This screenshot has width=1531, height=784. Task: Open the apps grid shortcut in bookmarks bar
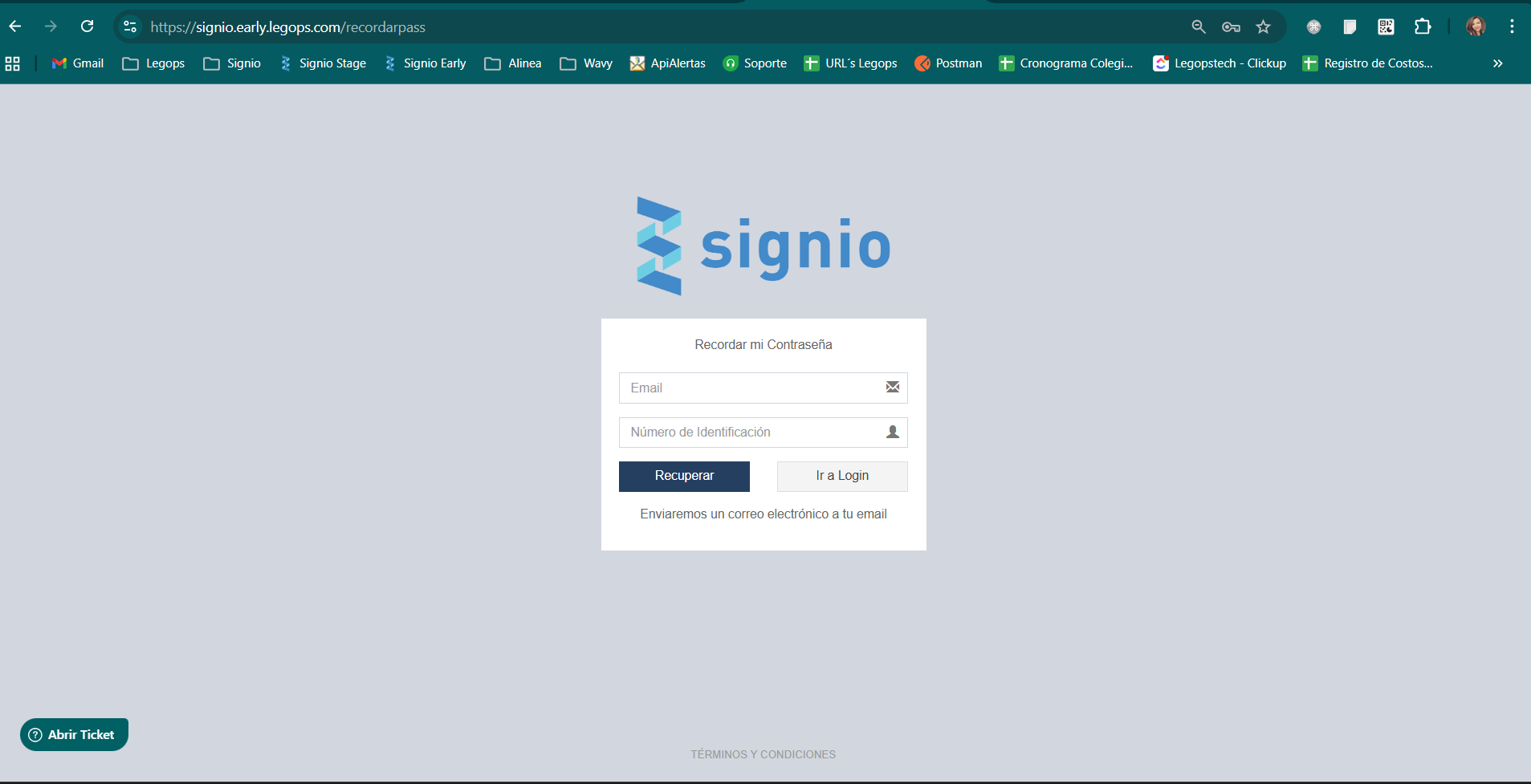coord(13,63)
